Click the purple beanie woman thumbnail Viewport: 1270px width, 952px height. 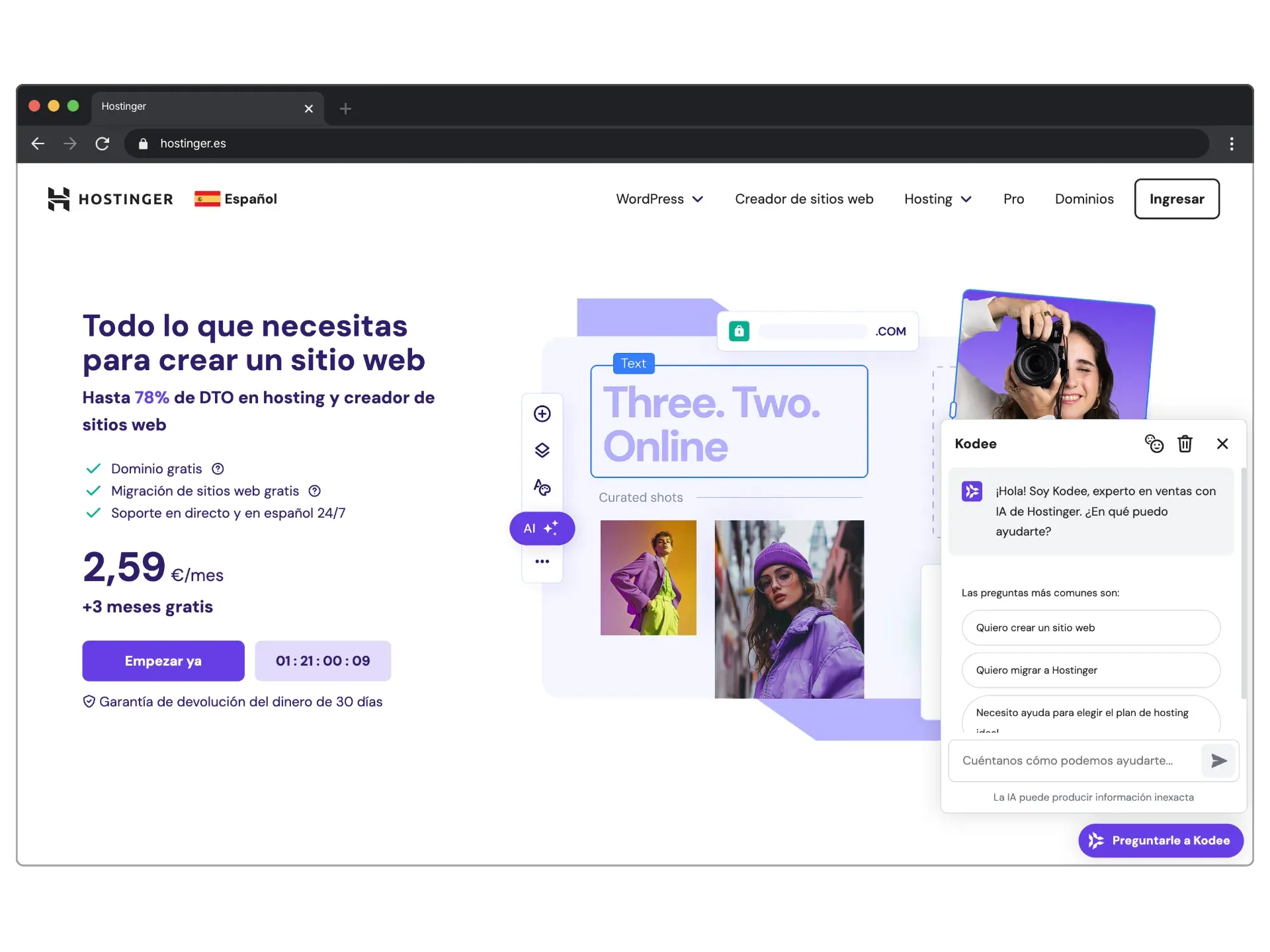pos(789,610)
